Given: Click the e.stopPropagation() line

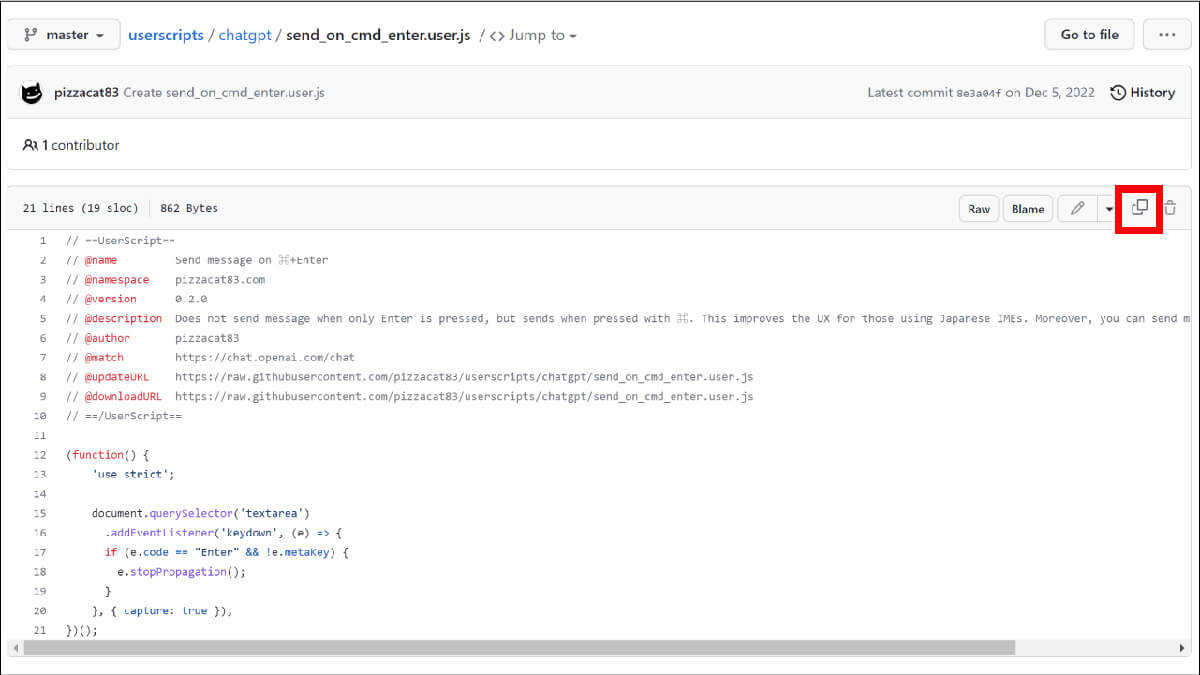Looking at the screenshot, I should click(x=181, y=572).
